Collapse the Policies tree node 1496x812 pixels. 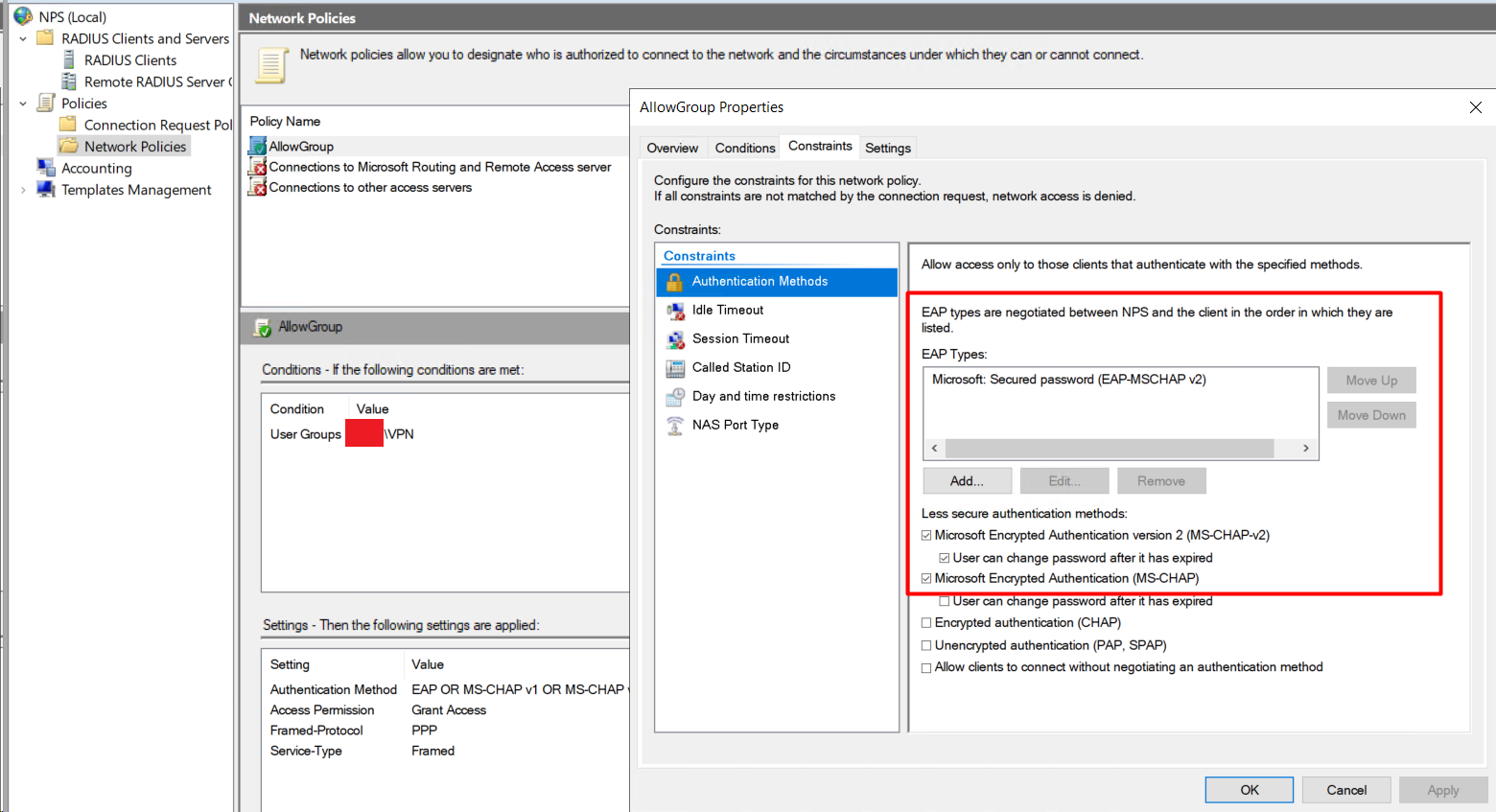22,103
